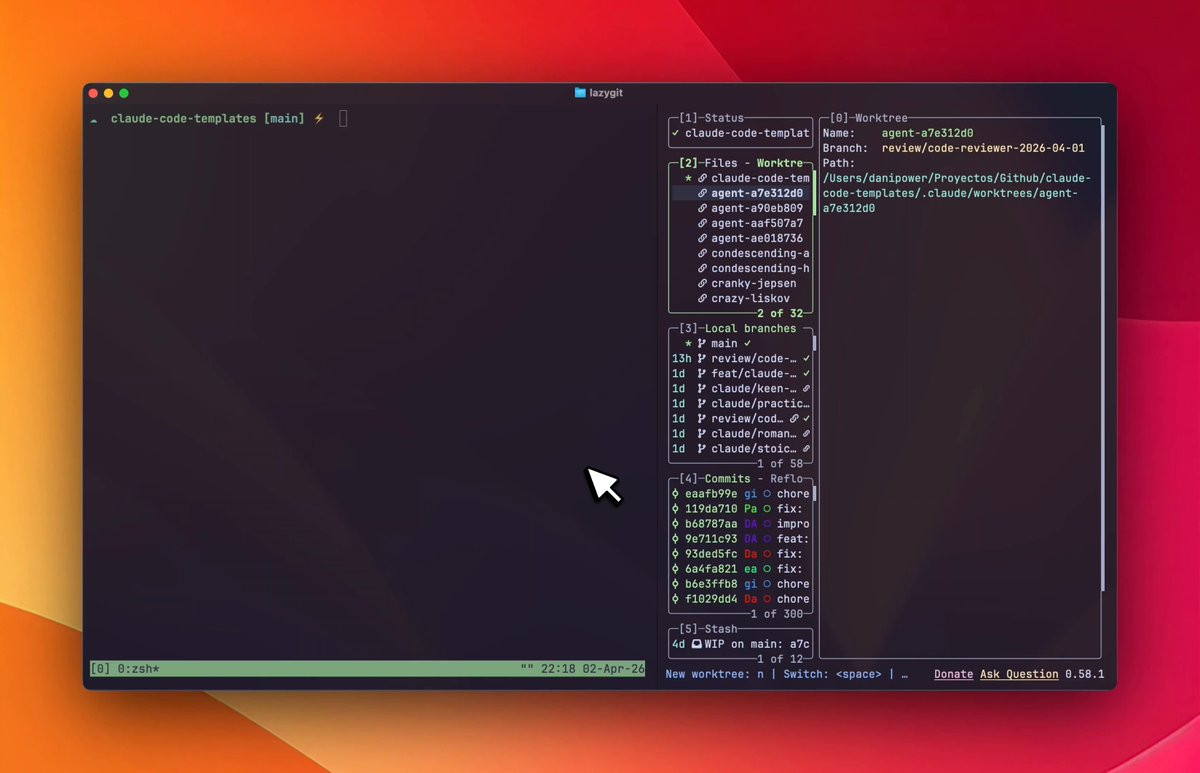Click the Commits panel scrollbar thumb
The image size is (1200, 773).
pos(815,493)
